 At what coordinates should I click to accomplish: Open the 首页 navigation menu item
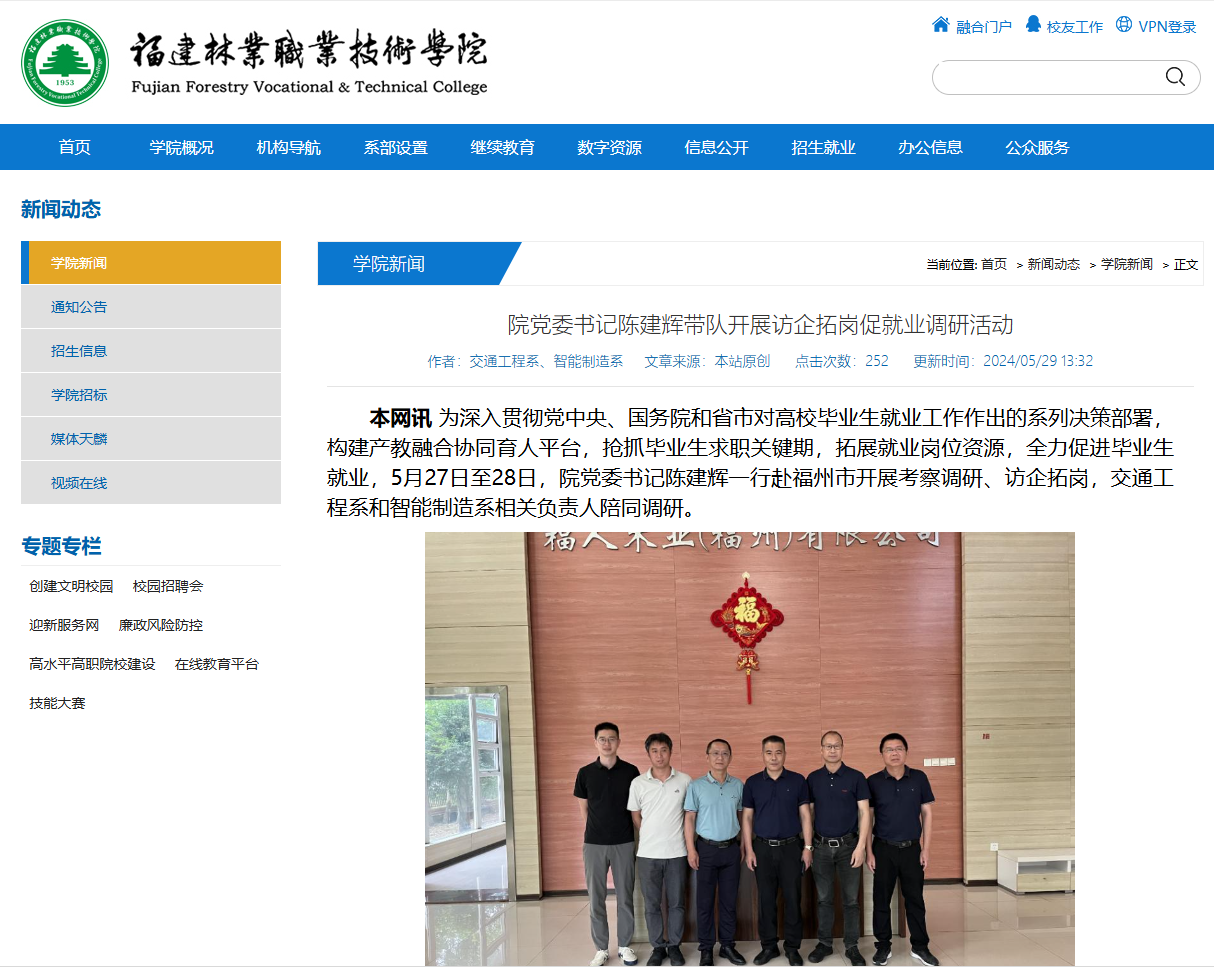coord(75,147)
